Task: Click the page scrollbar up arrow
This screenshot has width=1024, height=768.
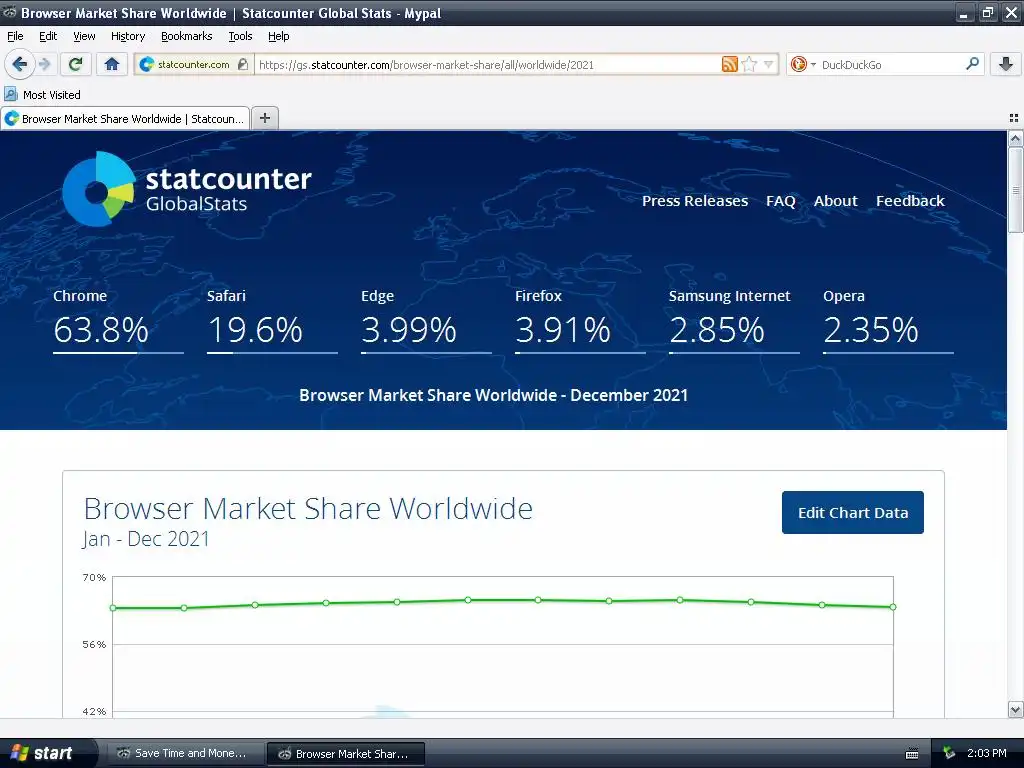Action: [x=1015, y=138]
